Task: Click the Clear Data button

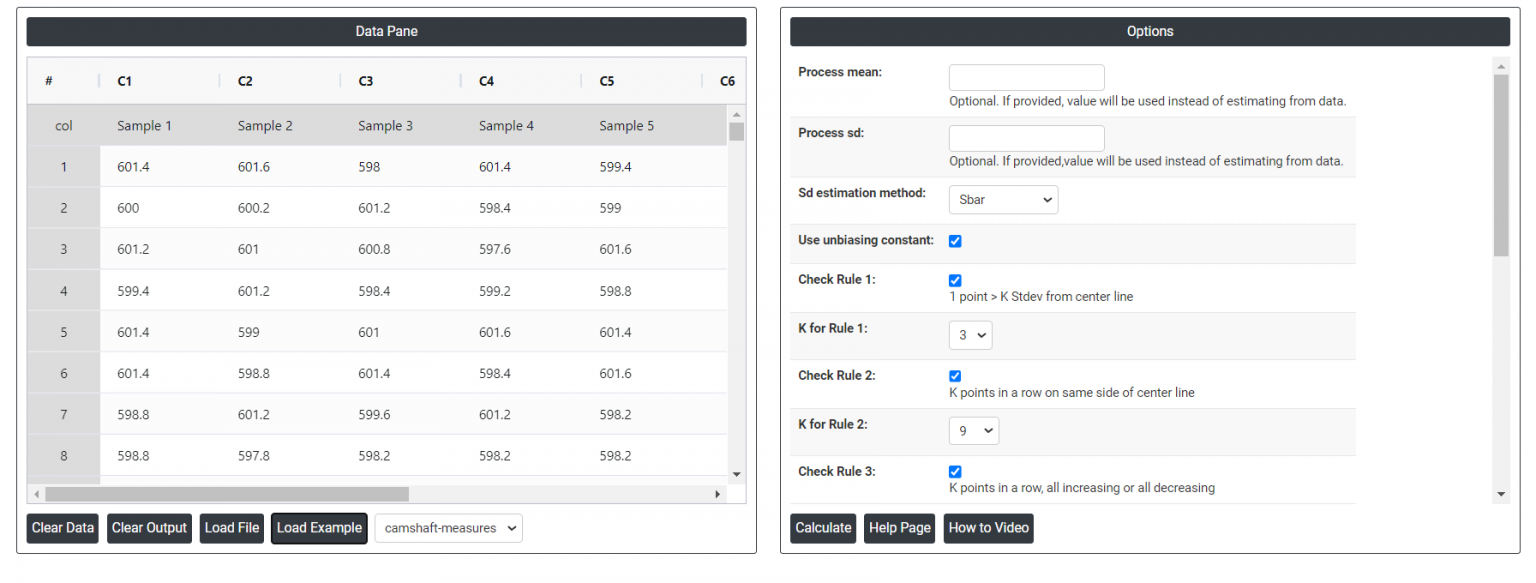Action: (x=62, y=528)
